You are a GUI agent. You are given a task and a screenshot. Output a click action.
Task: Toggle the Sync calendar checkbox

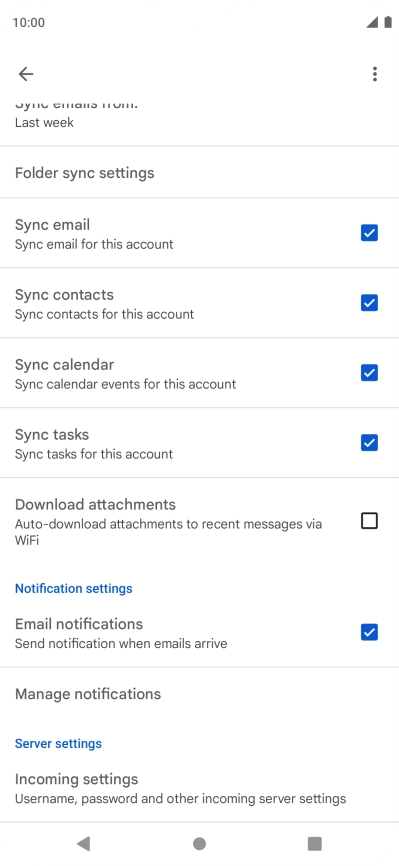[369, 373]
